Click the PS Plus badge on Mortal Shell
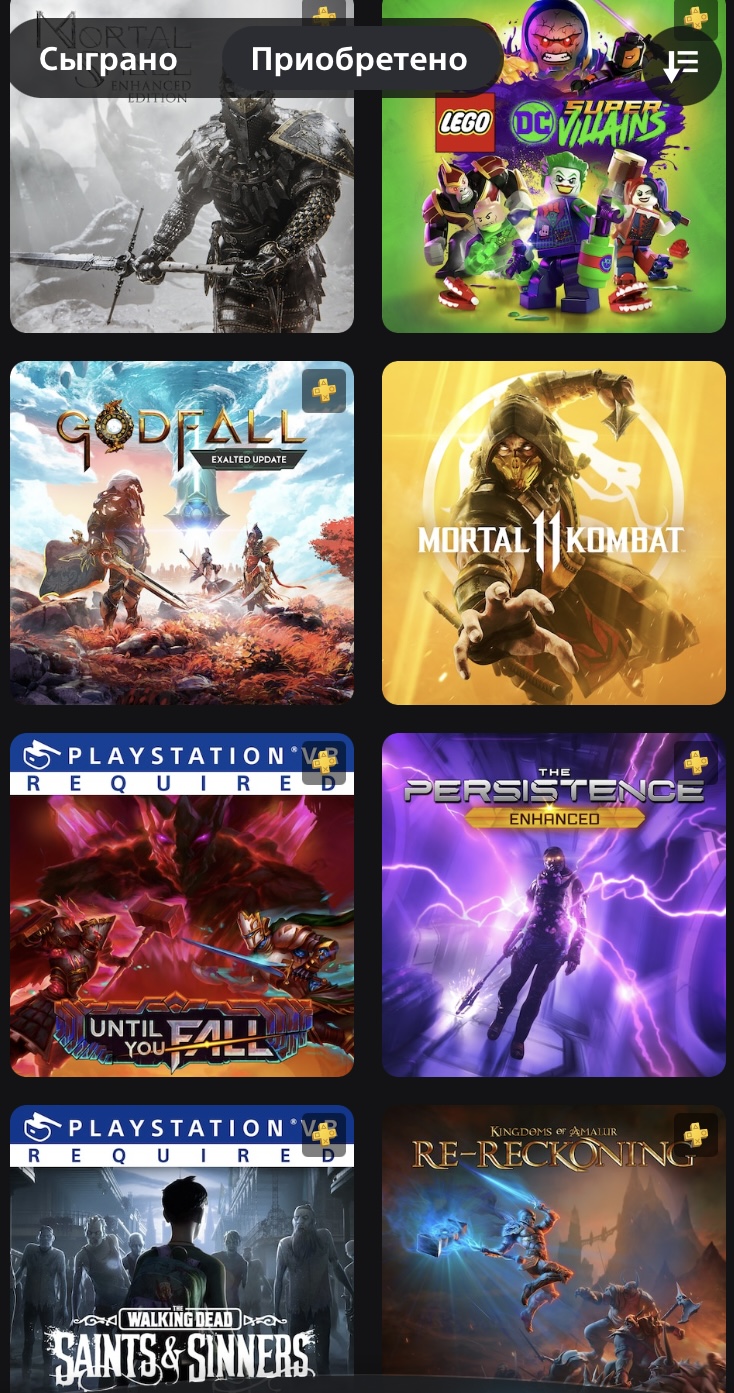The image size is (734, 1393). (324, 15)
